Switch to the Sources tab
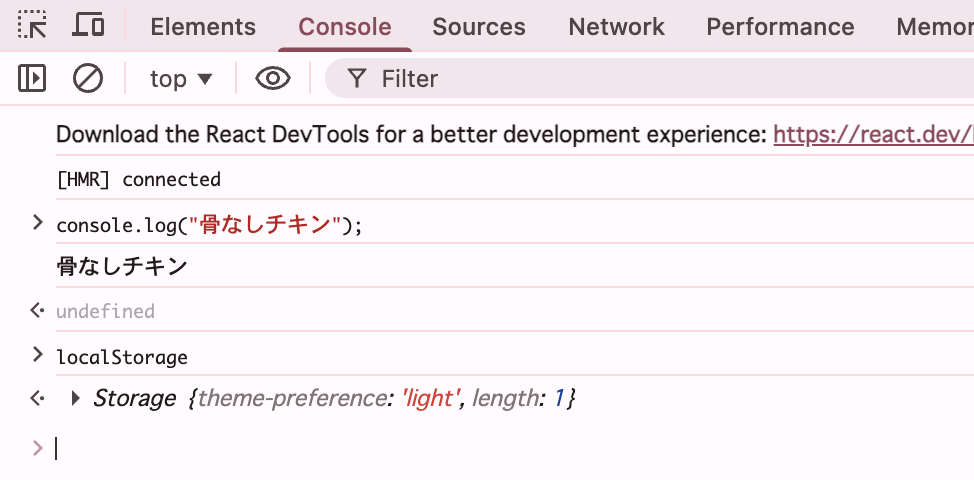The image size is (974, 480). [x=479, y=27]
